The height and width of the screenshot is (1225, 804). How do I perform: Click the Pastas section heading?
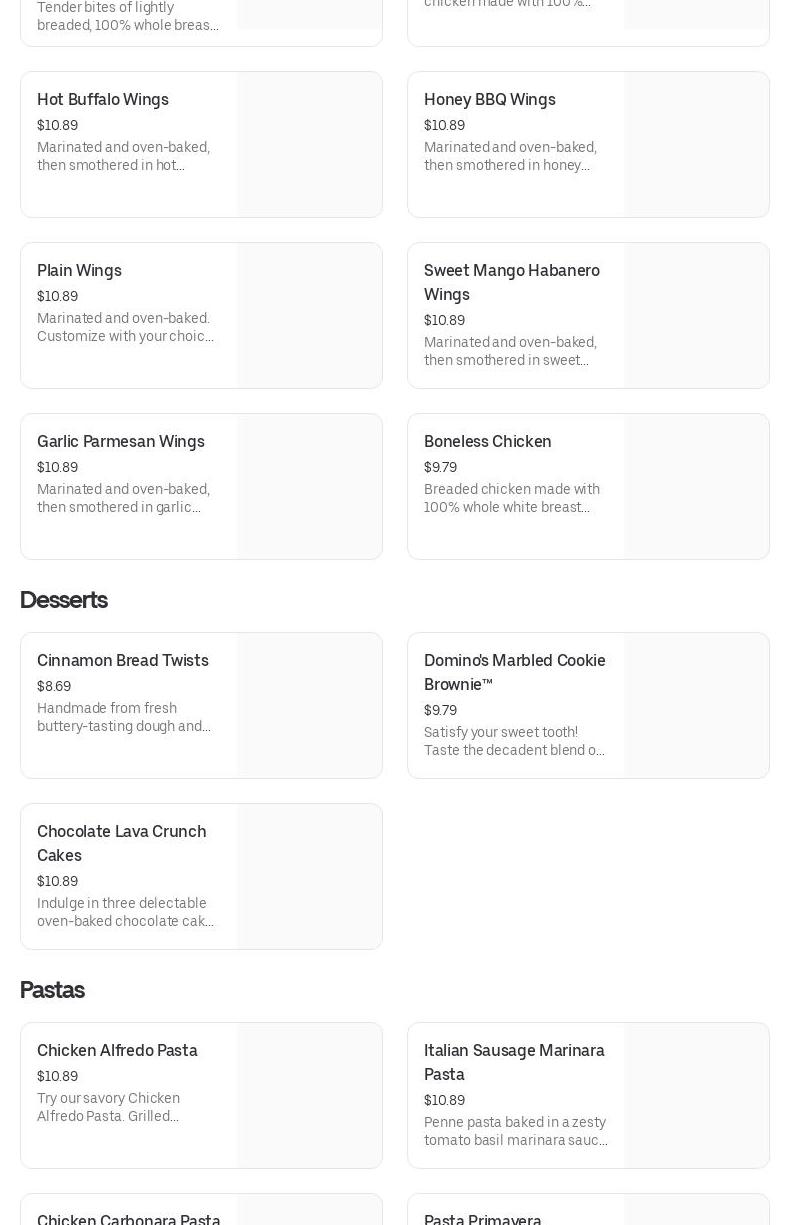(x=52, y=990)
